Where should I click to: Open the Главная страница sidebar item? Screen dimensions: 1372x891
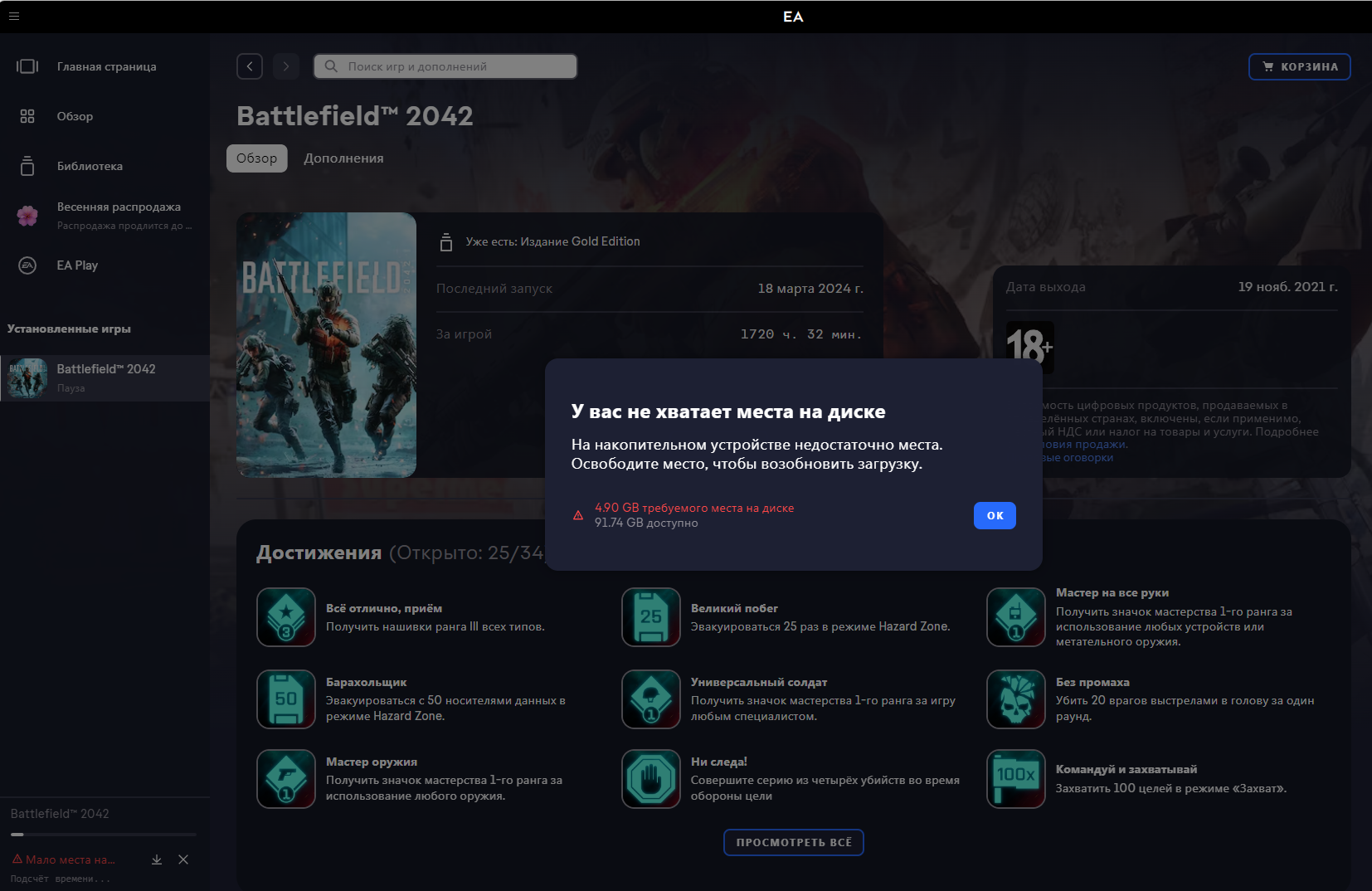[x=105, y=66]
